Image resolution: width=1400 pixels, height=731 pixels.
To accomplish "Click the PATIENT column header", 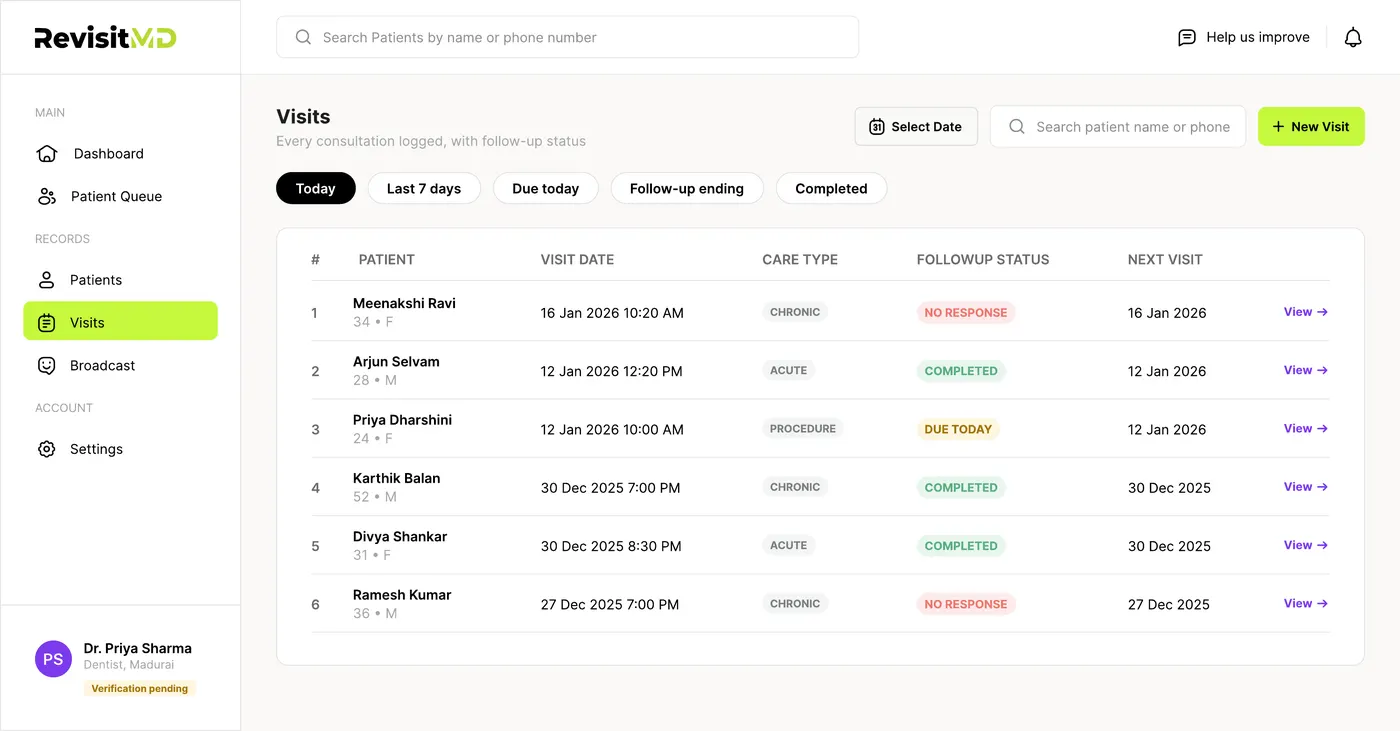I will coord(386,259).
